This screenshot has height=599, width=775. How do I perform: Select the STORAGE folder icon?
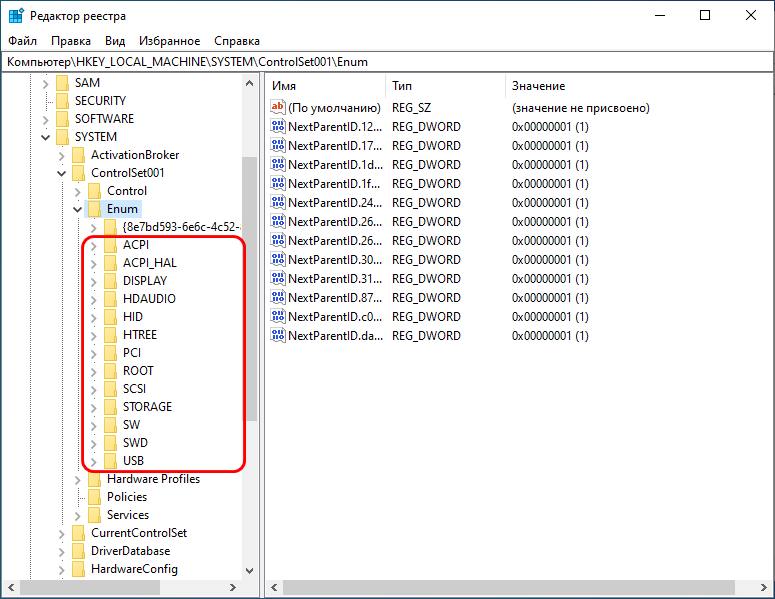point(111,407)
